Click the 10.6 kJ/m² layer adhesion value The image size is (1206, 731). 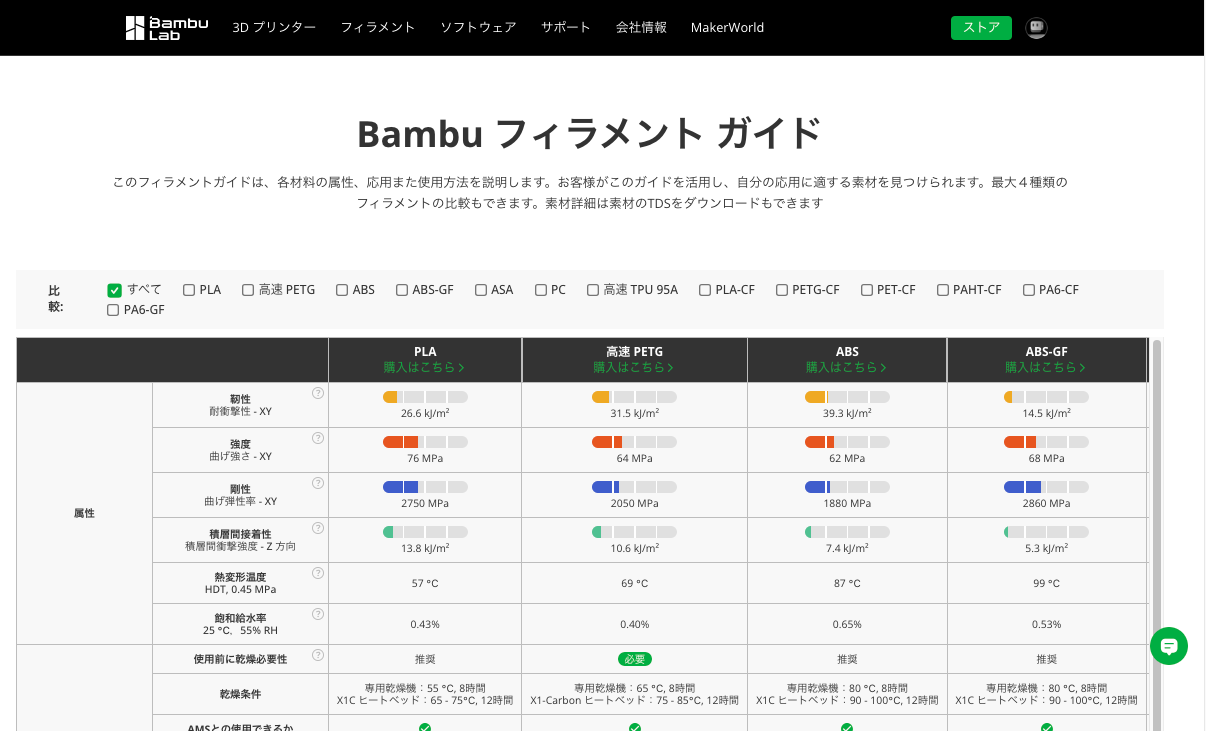pos(634,548)
